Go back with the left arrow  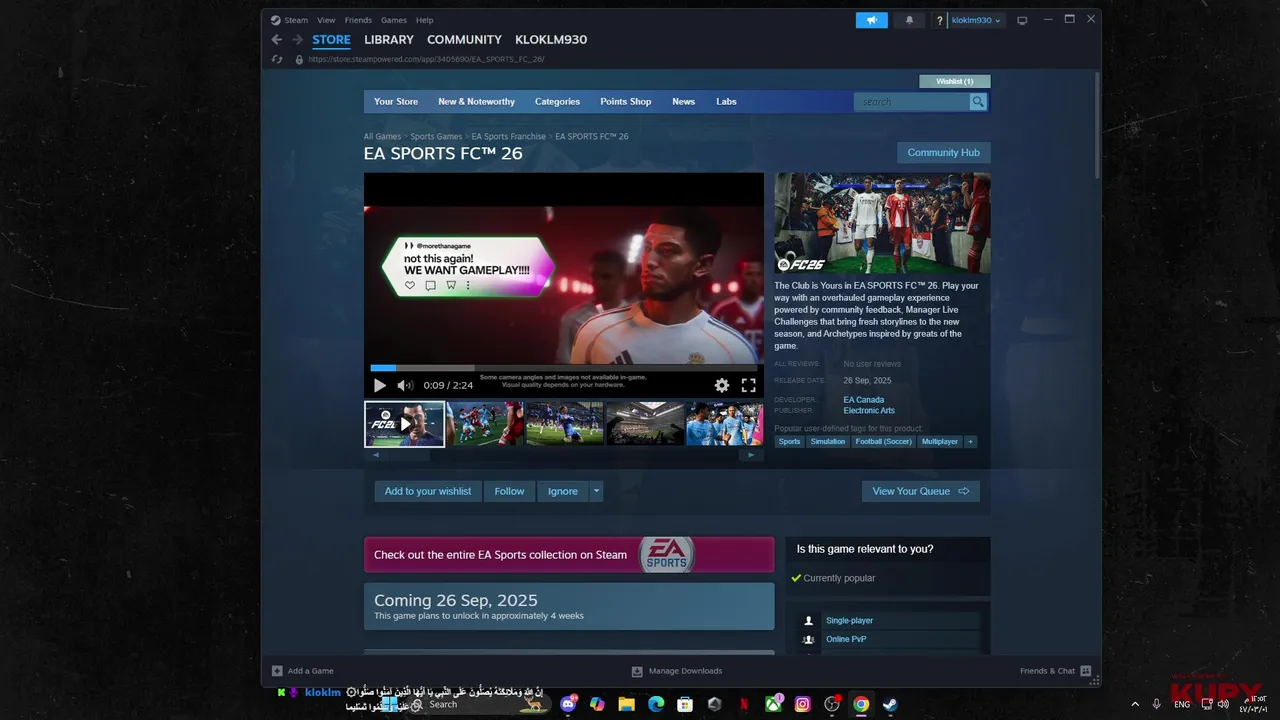pos(277,40)
